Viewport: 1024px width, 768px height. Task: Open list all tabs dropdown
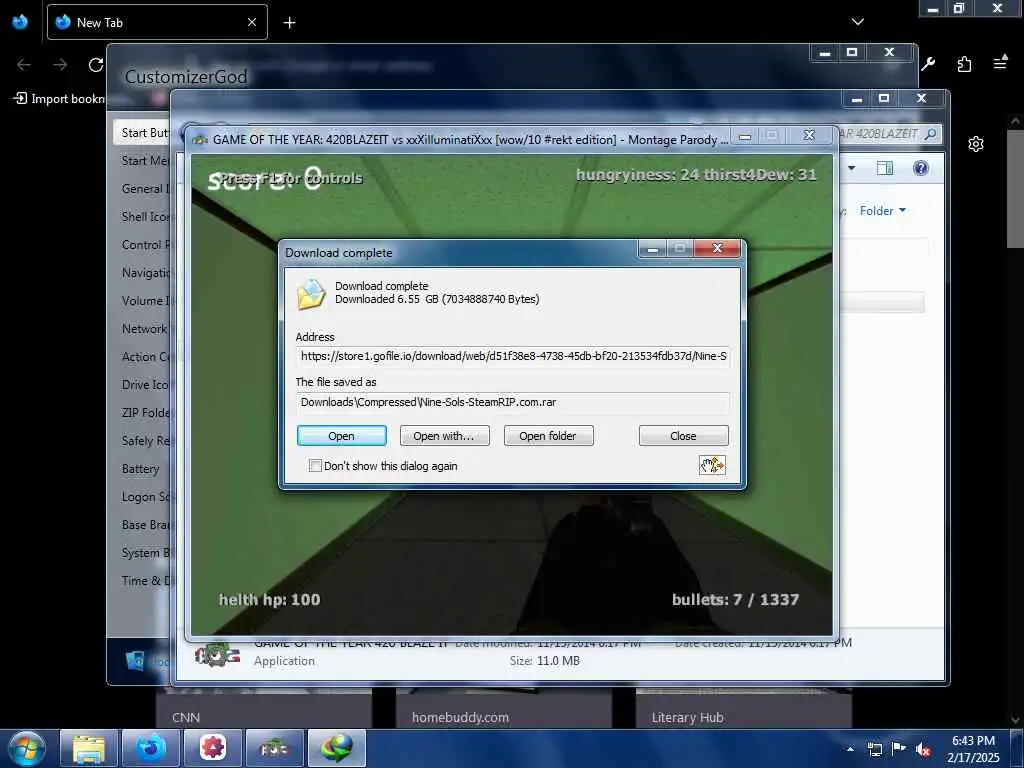click(x=858, y=22)
